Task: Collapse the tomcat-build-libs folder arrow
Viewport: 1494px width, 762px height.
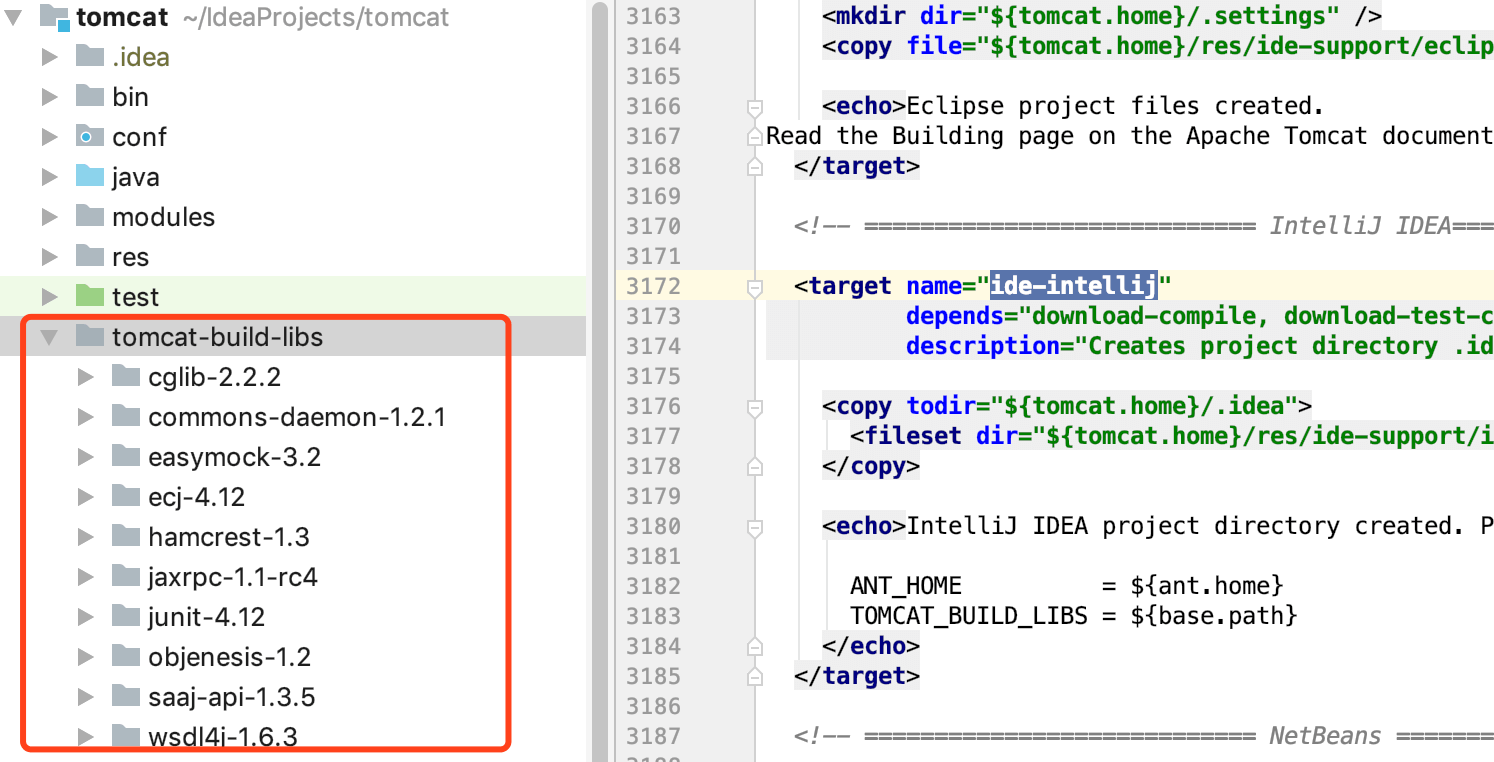Action: point(49,338)
